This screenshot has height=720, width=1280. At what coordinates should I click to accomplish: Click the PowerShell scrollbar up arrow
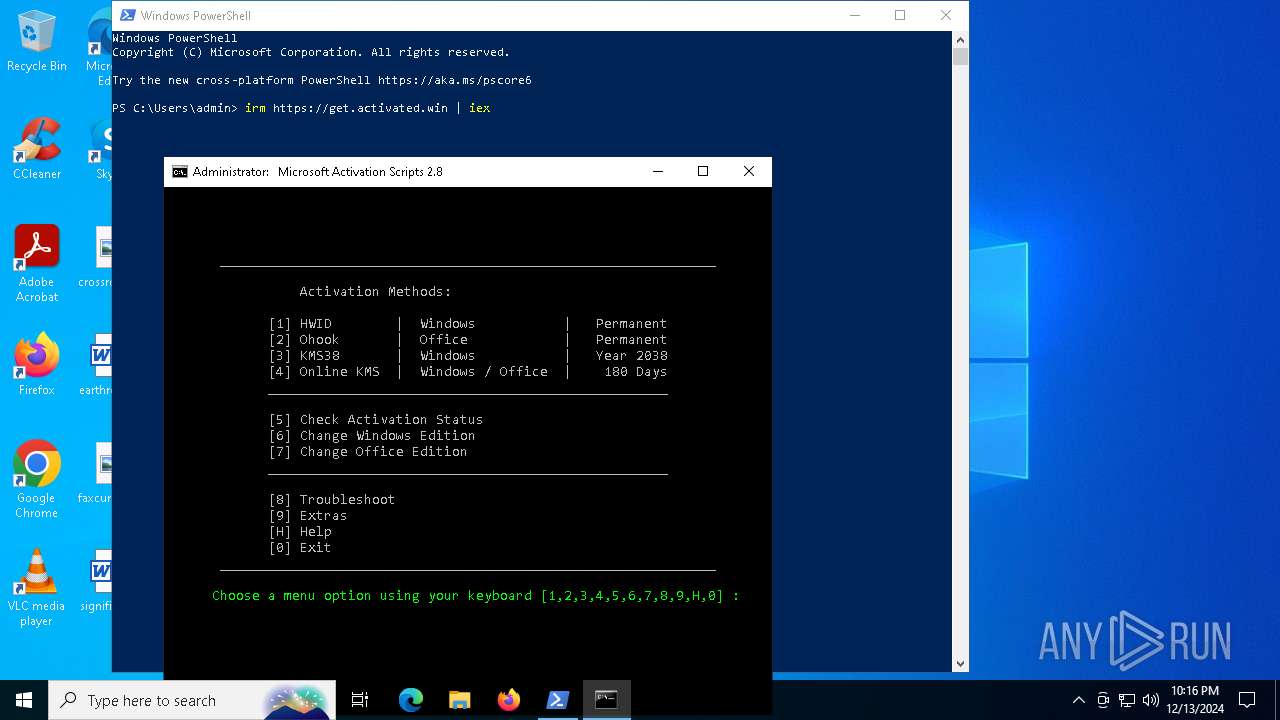point(960,39)
